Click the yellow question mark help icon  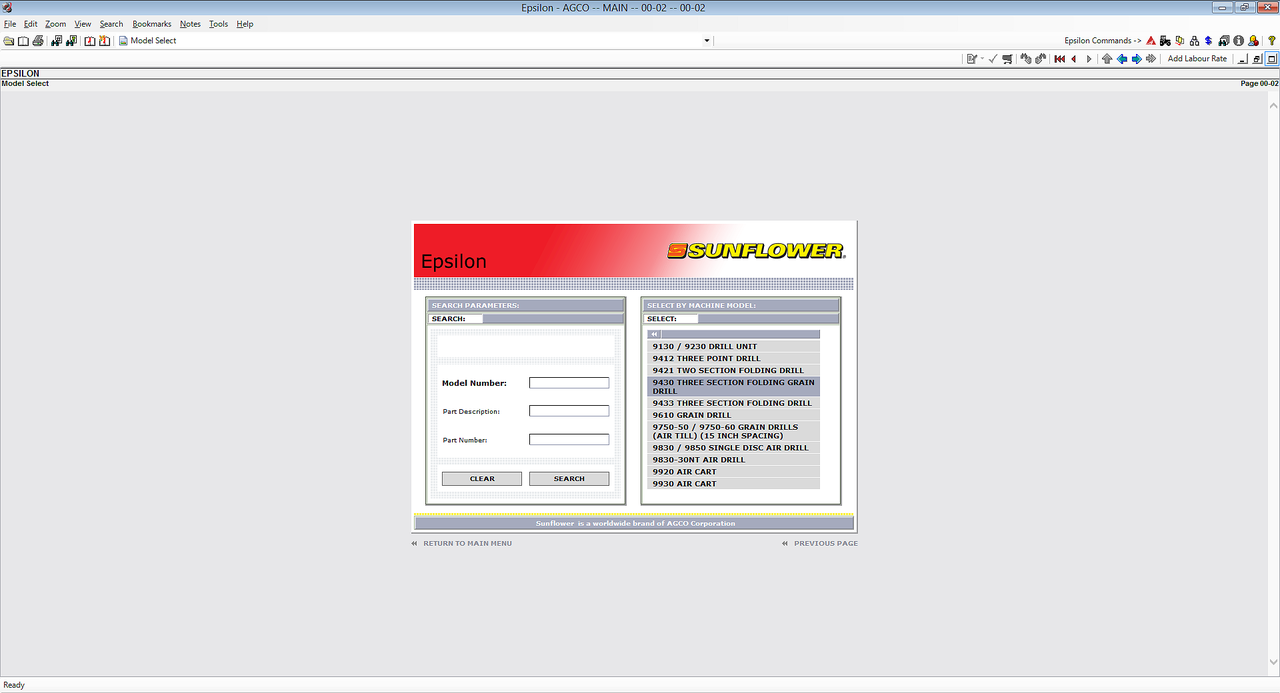coord(1271,41)
